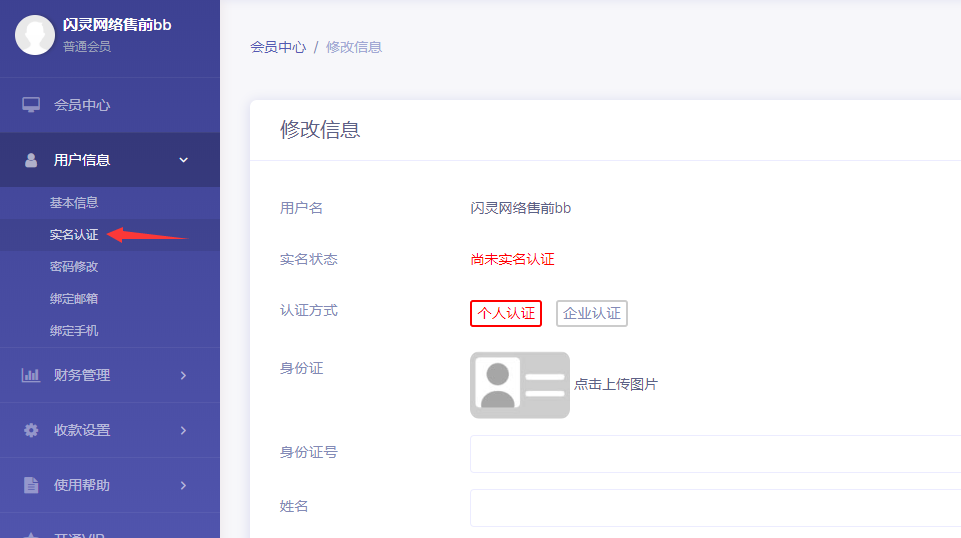This screenshot has width=961, height=538.
Task: Click 会员中心 breadcrumb link
Action: [278, 47]
